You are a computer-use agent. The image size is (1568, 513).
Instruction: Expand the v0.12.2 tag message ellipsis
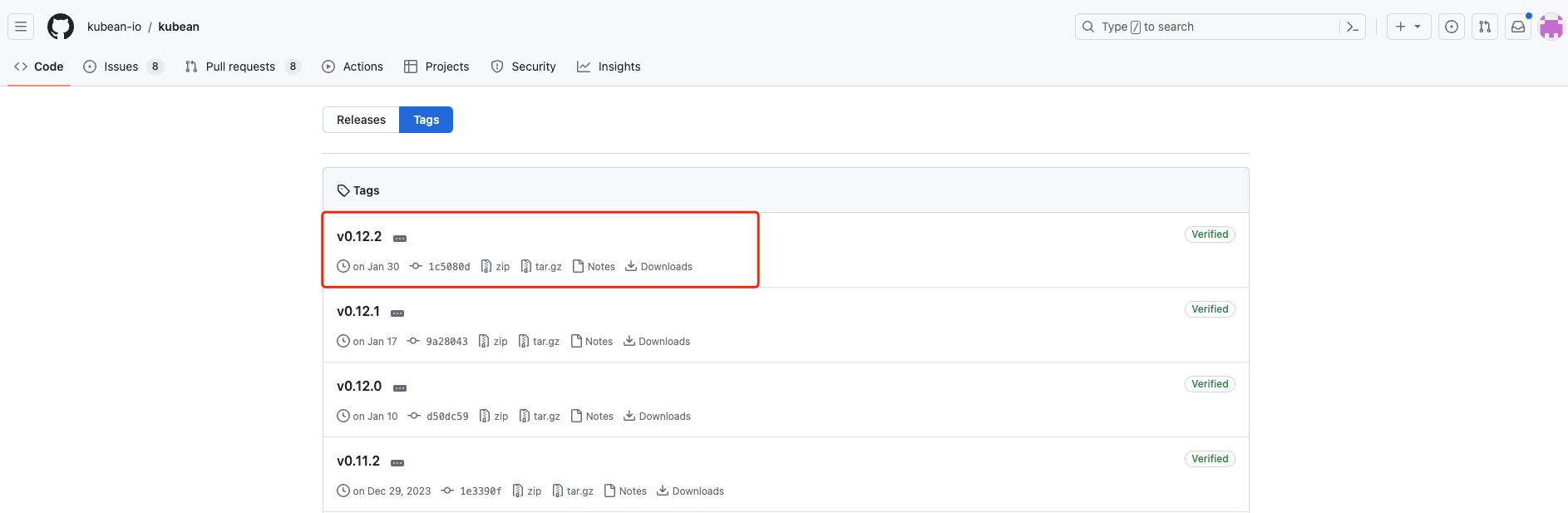click(x=400, y=239)
